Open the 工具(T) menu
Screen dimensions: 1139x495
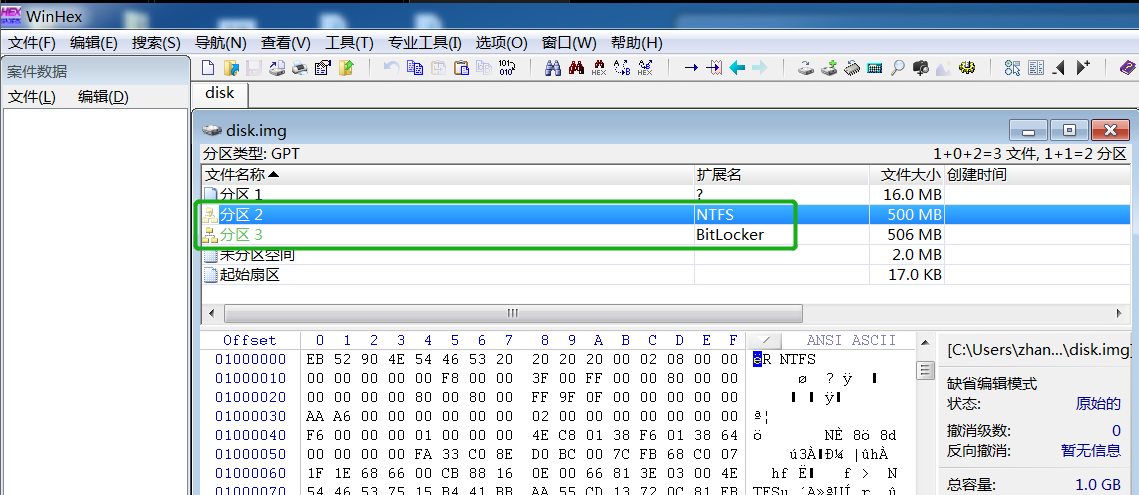[x=349, y=43]
